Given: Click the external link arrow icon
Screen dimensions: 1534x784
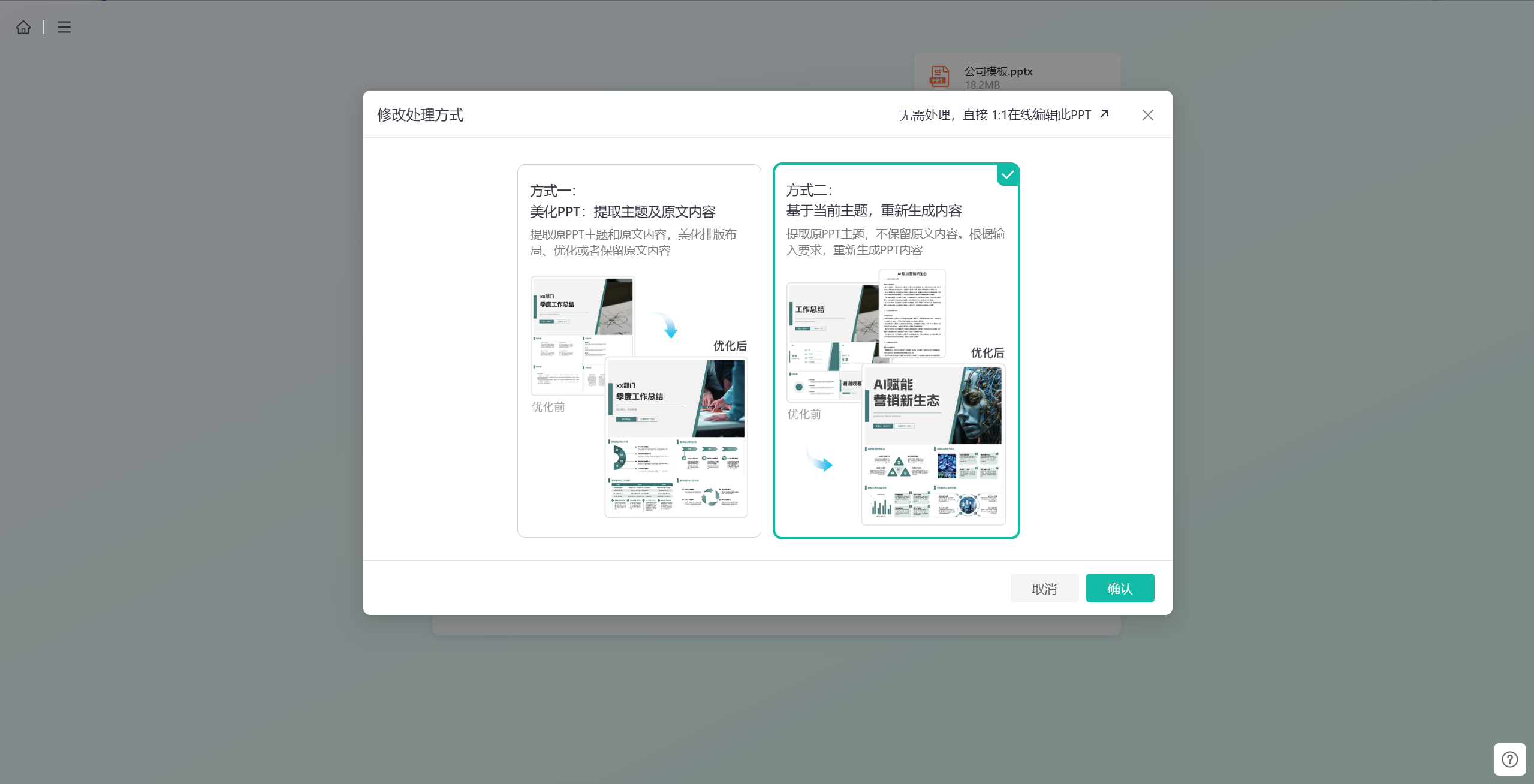Looking at the screenshot, I should point(1104,114).
